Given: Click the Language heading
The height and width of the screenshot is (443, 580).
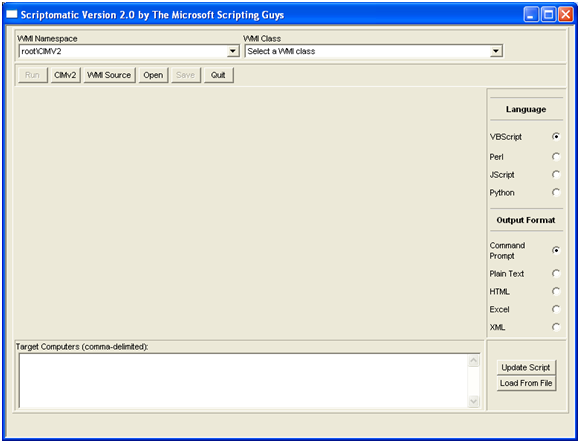Looking at the screenshot, I should click(526, 109).
